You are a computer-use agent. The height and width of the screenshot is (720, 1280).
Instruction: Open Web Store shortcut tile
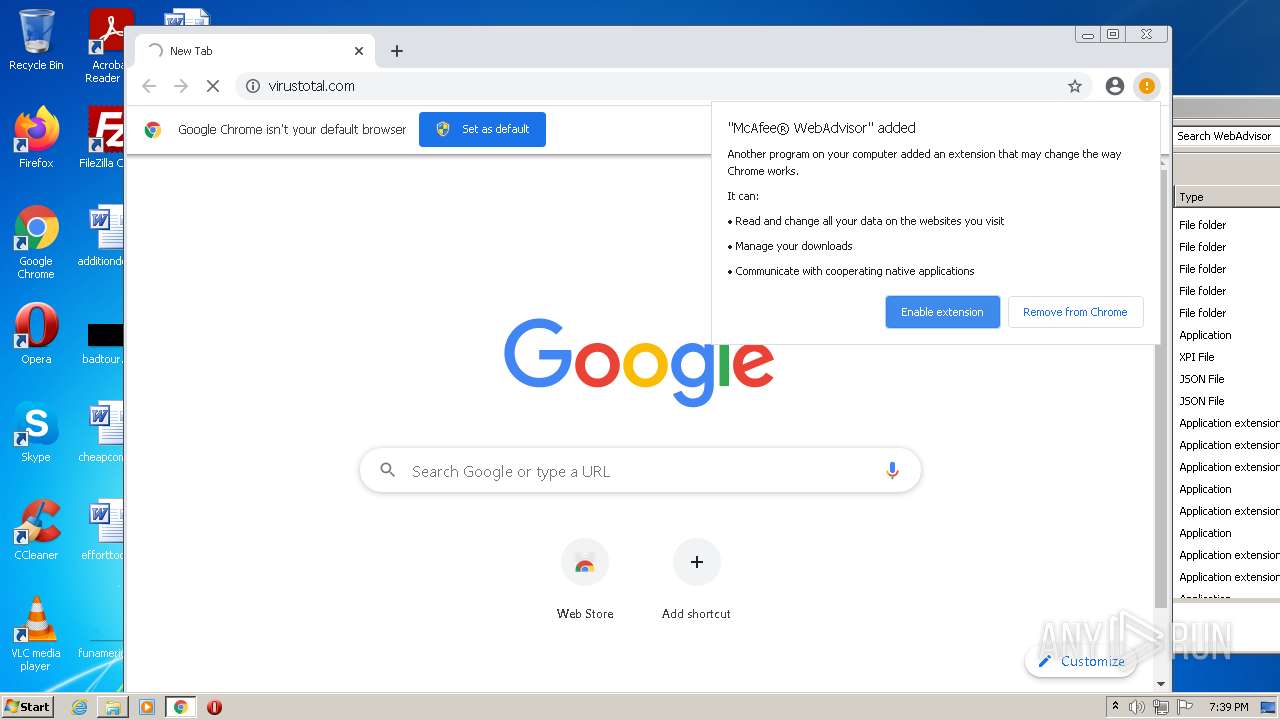pyautogui.click(x=585, y=579)
